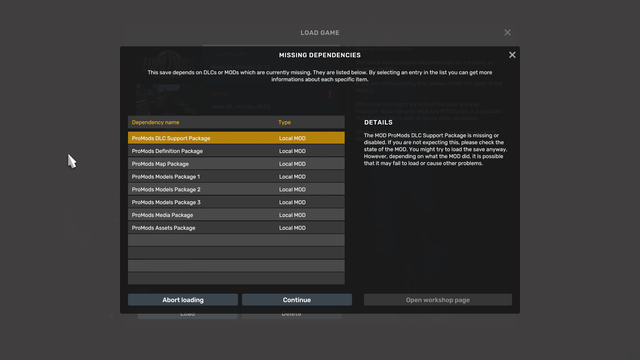The image size is (640, 360).
Task: Select ProMods Media Package row
Action: pos(236,215)
